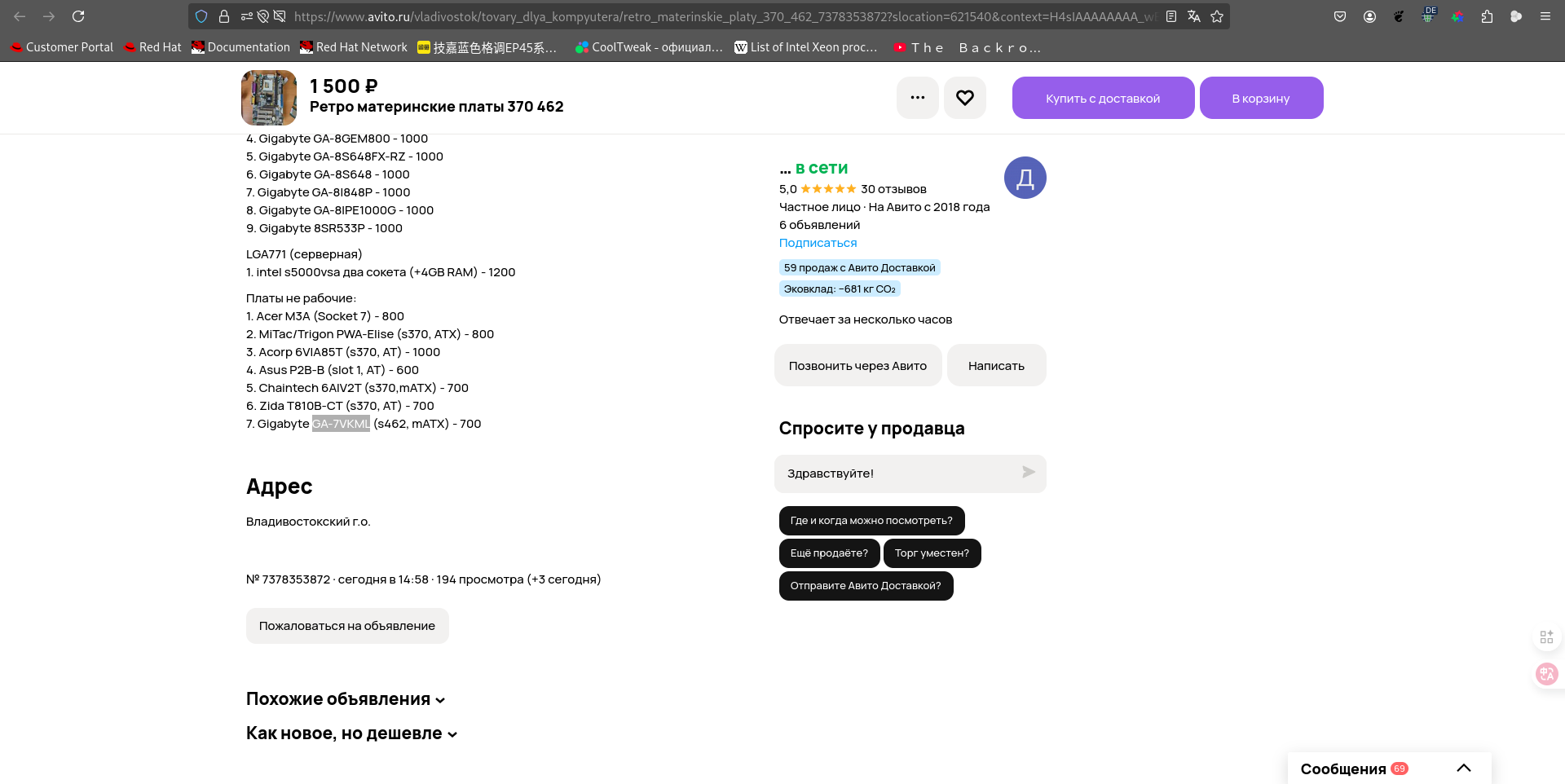The height and width of the screenshot is (784, 1565).
Task: Click the "Купить с доставкой" button
Action: [x=1103, y=98]
